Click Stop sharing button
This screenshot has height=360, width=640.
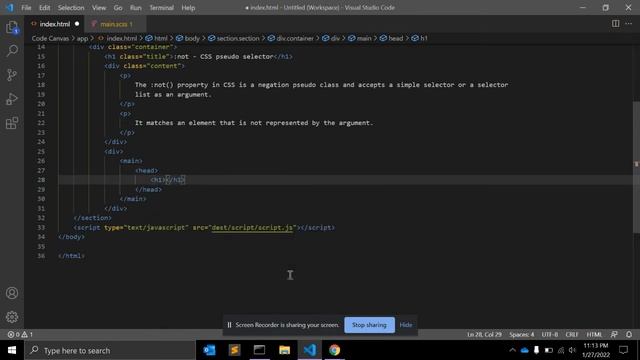[x=369, y=325]
